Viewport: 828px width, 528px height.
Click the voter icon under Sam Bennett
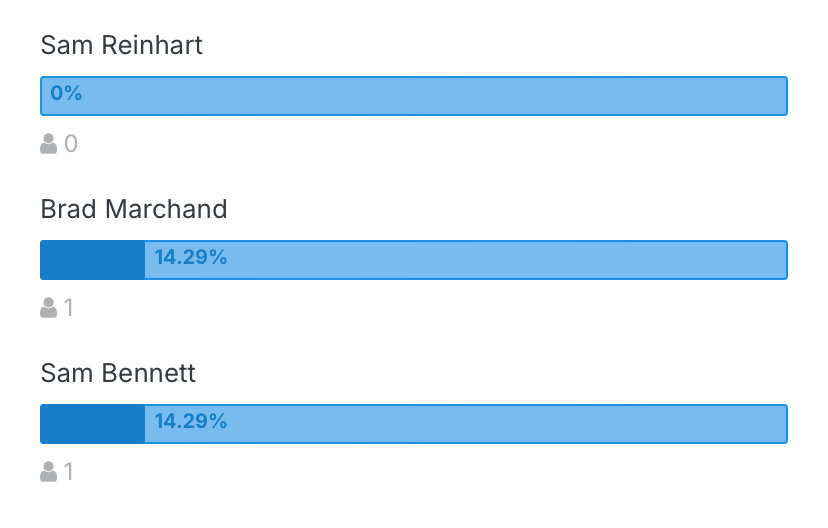point(49,472)
